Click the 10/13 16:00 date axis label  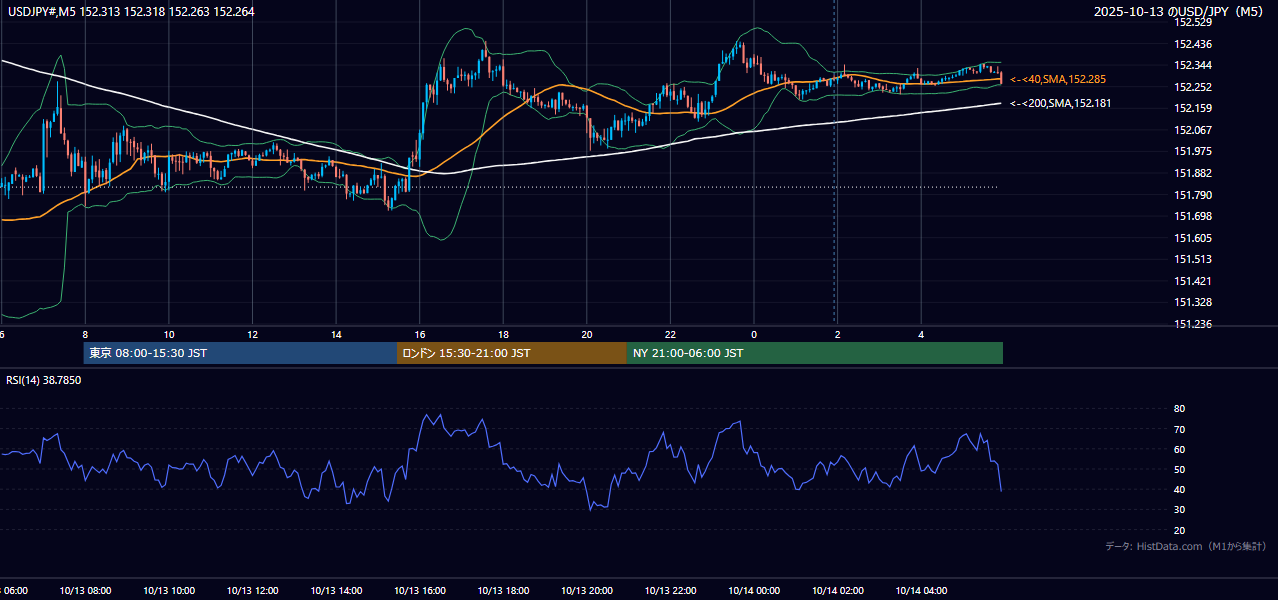click(420, 591)
